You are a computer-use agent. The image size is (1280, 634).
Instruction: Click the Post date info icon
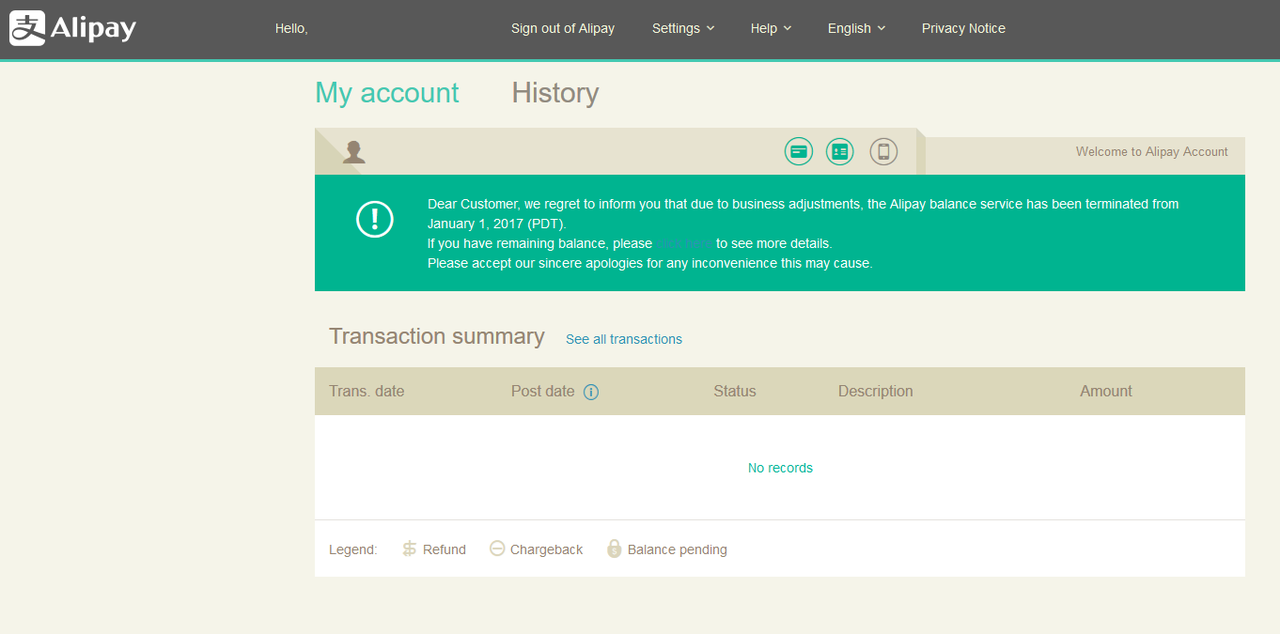591,392
